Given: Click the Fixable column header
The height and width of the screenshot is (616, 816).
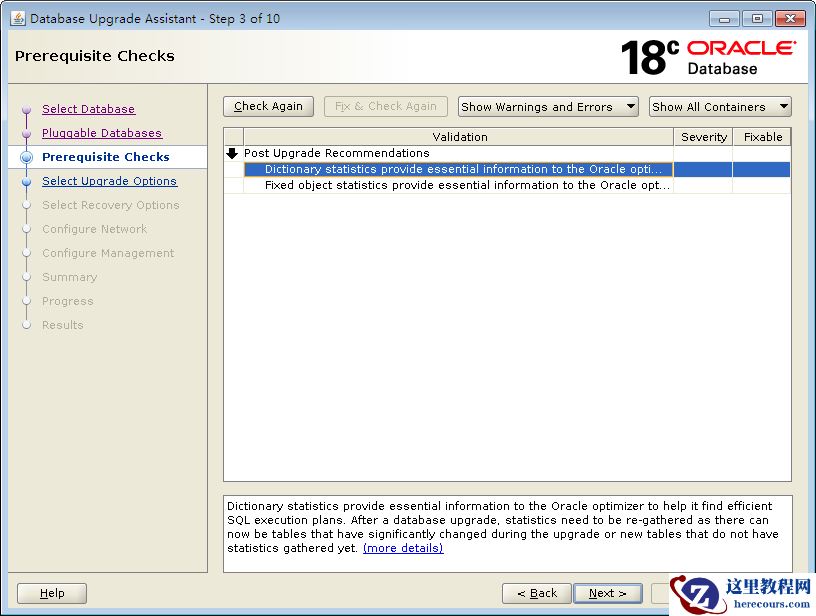Looking at the screenshot, I should coord(762,137).
